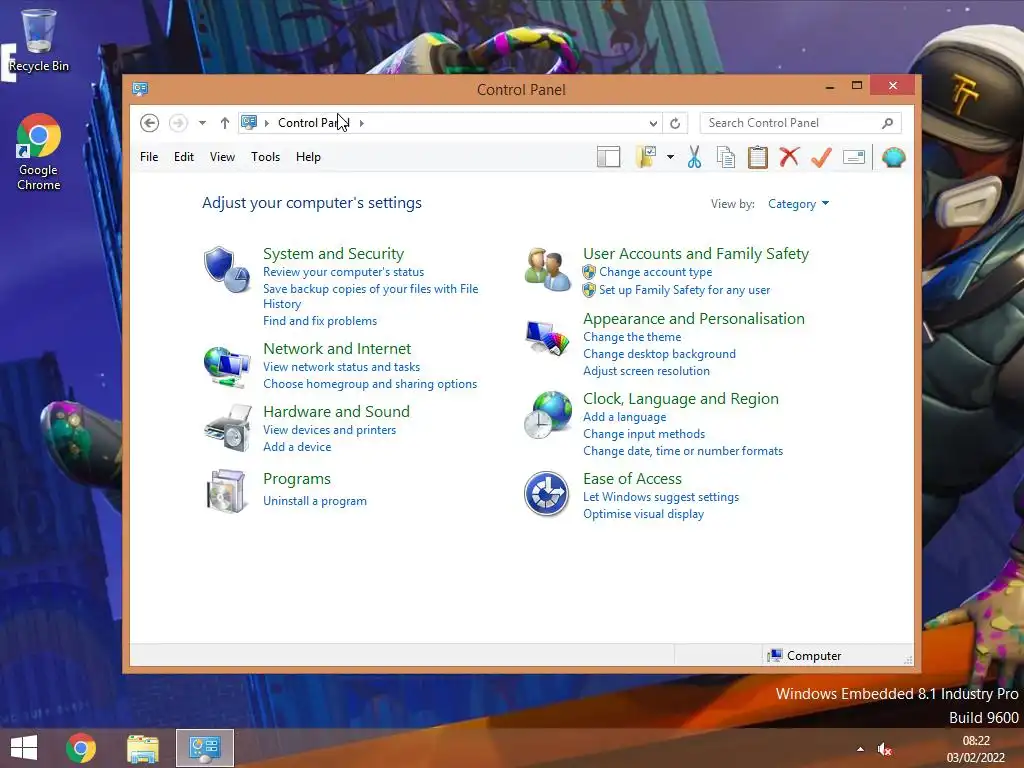Open the View menu
1024x768 pixels.
point(222,157)
